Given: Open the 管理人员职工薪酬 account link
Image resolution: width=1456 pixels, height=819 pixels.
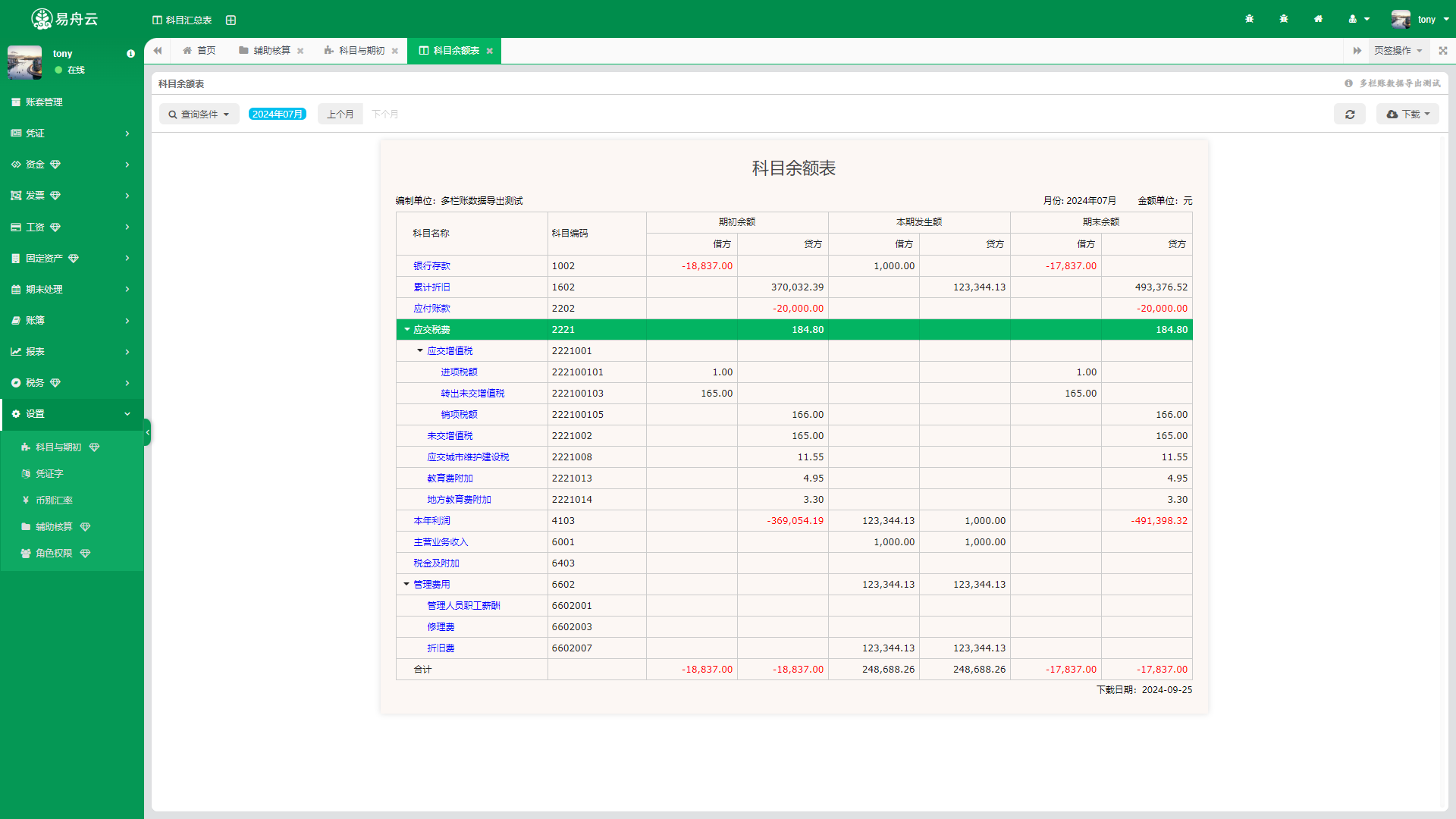Looking at the screenshot, I should 463,605.
